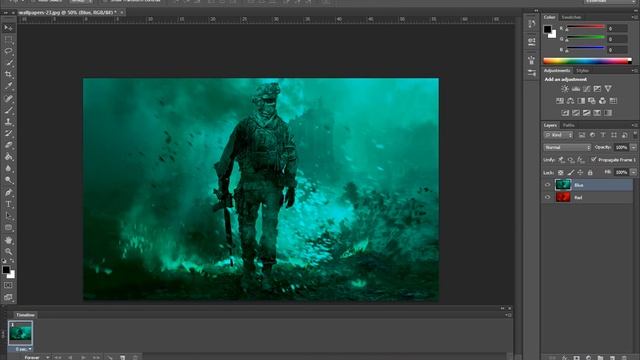Uncheck Propagate Frame 1 checkbox
640x360 pixels.
pyautogui.click(x=594, y=160)
